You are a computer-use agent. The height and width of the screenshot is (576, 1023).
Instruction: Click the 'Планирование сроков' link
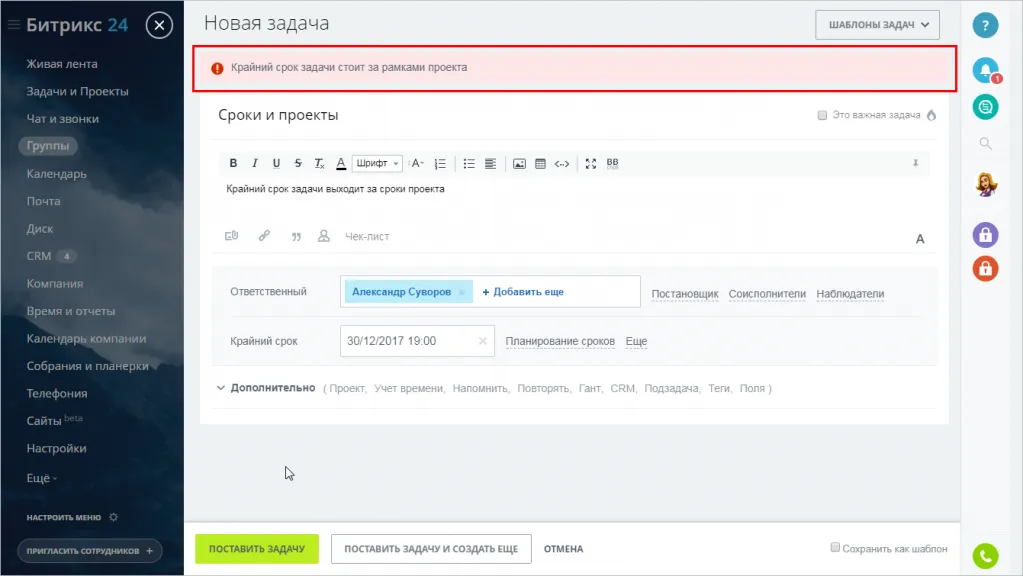tap(560, 341)
